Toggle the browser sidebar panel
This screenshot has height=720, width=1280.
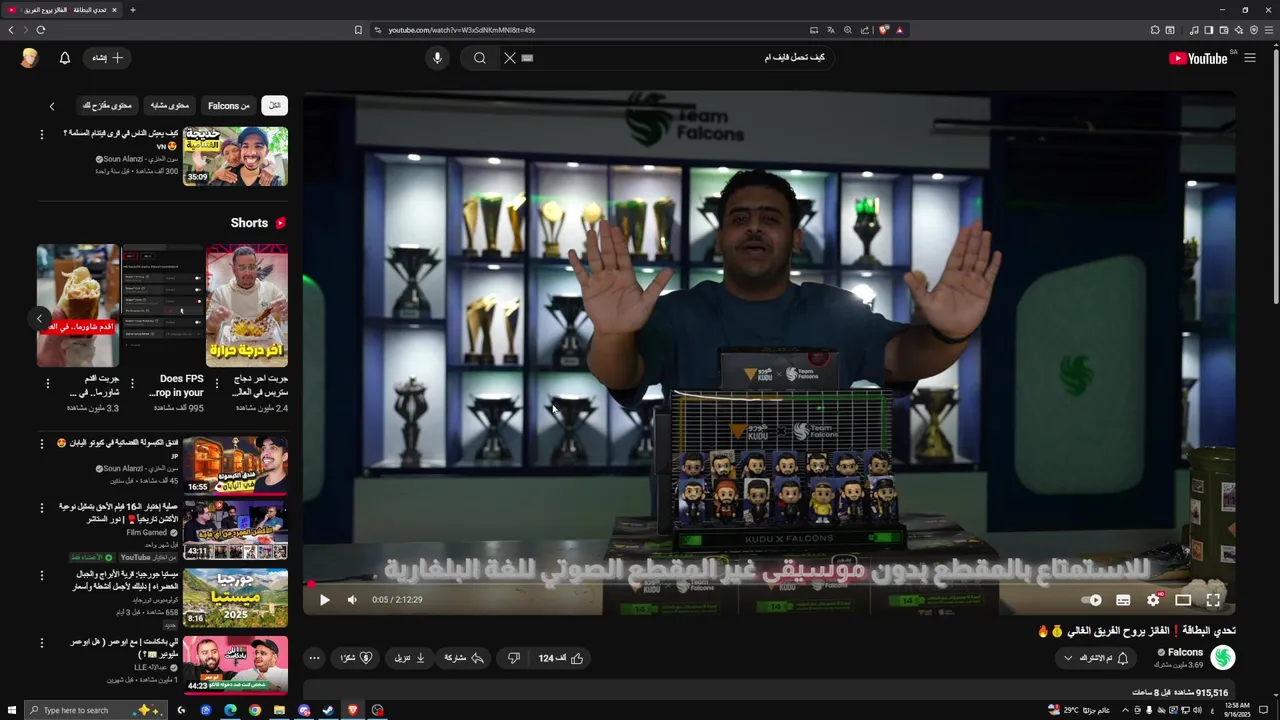(1209, 30)
